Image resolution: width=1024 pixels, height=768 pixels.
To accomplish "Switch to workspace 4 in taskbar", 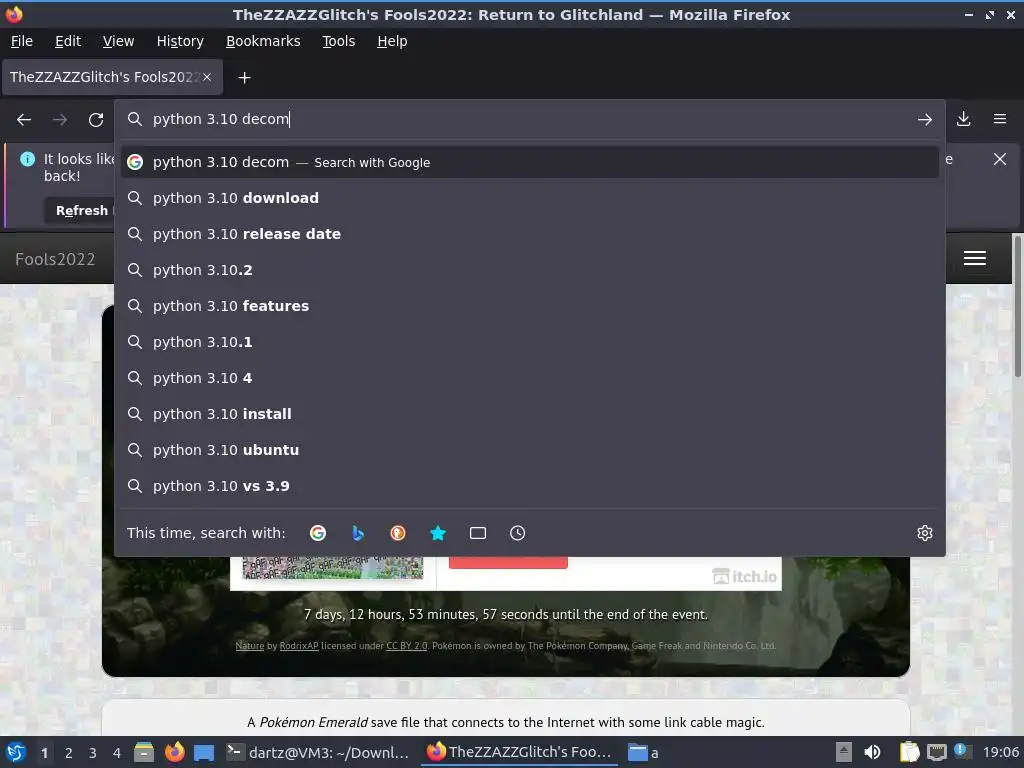I will tap(116, 753).
